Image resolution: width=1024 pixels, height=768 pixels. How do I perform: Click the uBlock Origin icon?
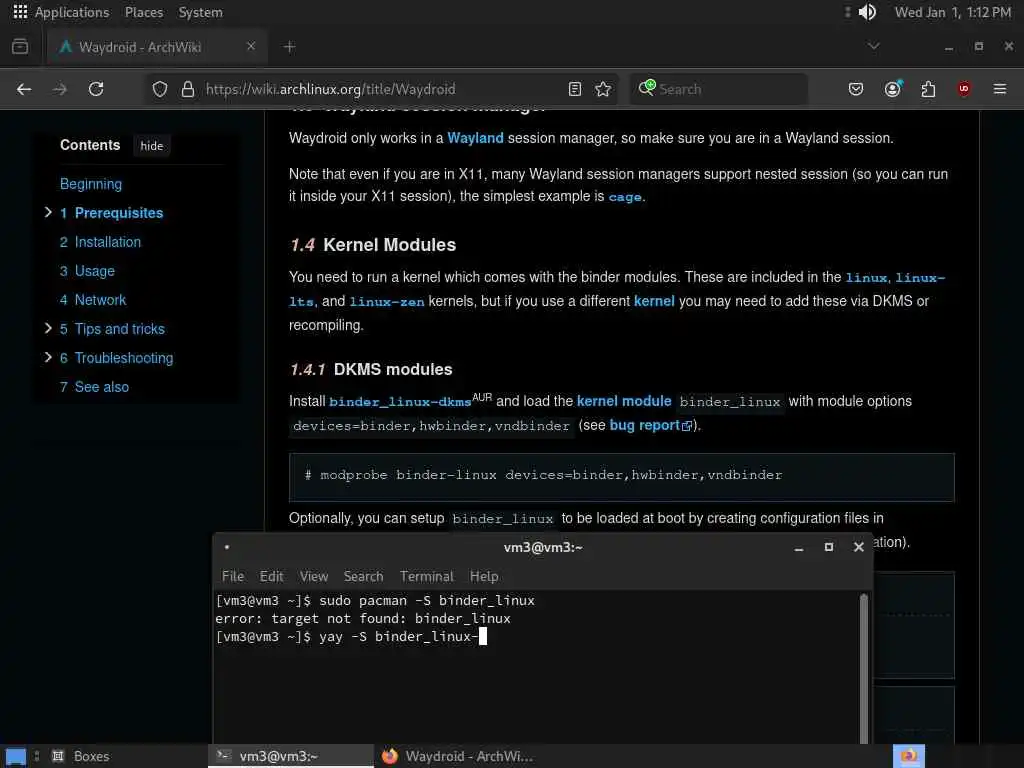pos(964,89)
